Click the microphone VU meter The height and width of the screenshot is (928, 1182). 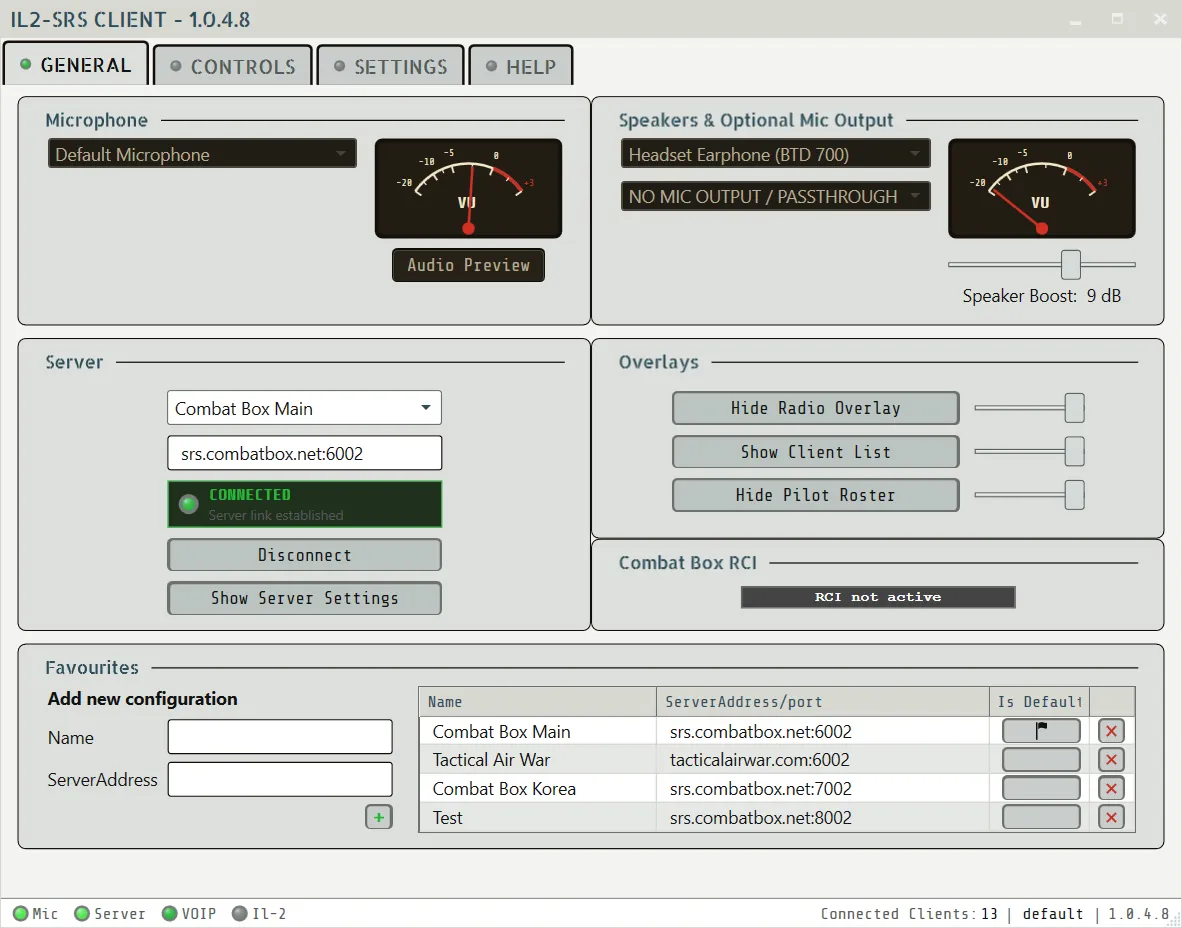468,188
